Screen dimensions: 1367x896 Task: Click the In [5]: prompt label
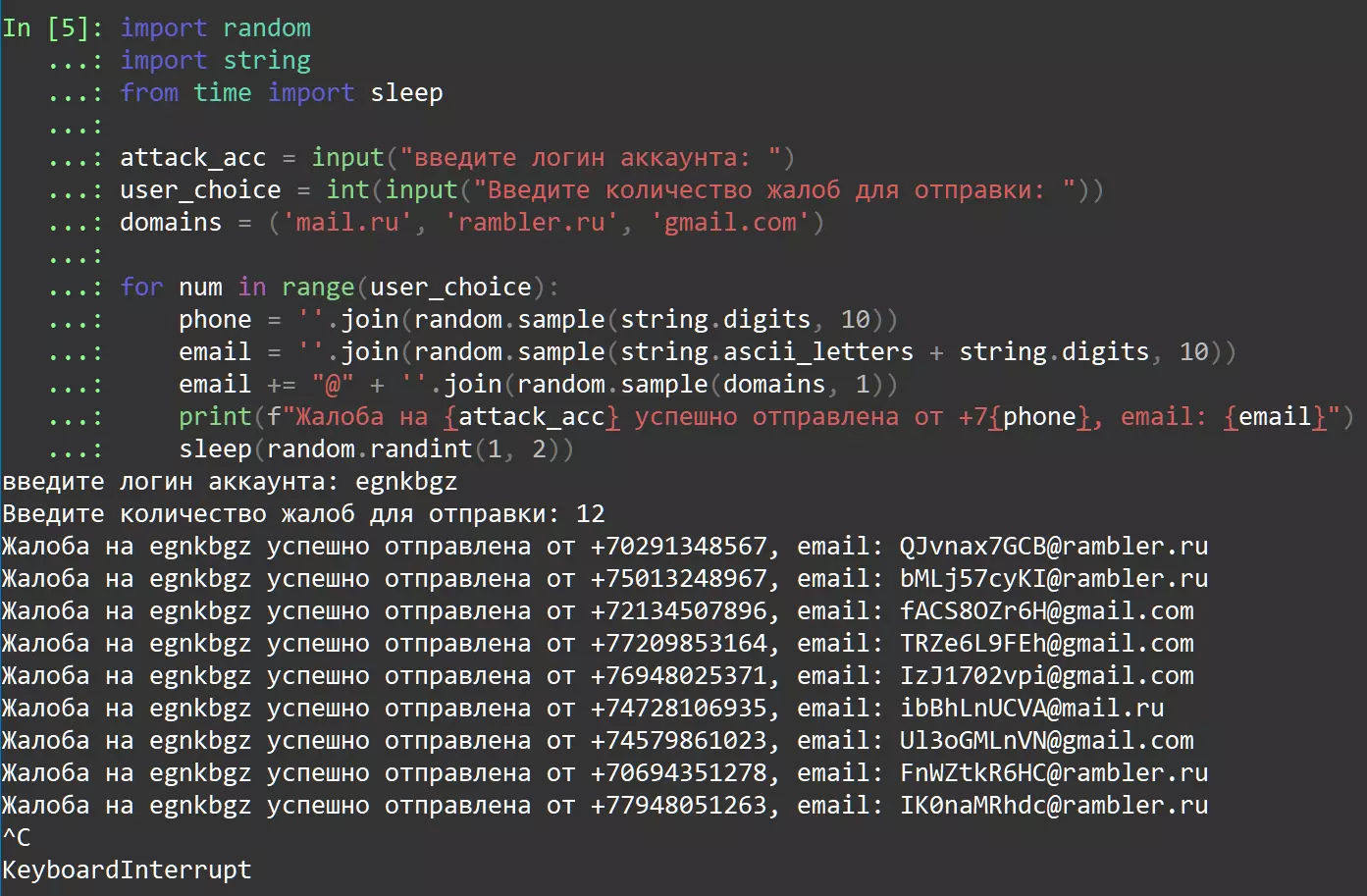(x=52, y=27)
